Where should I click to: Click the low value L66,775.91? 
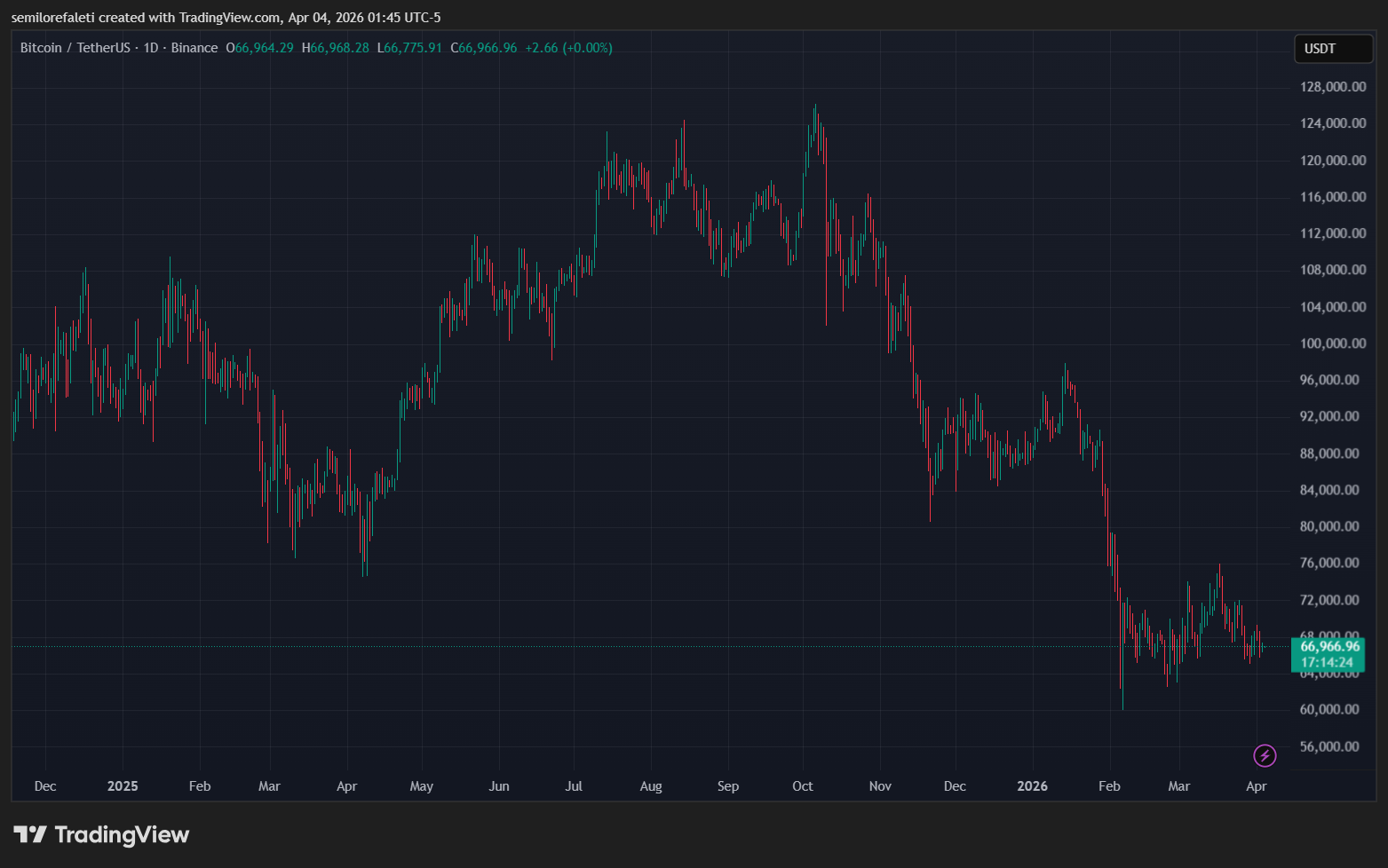(x=409, y=48)
